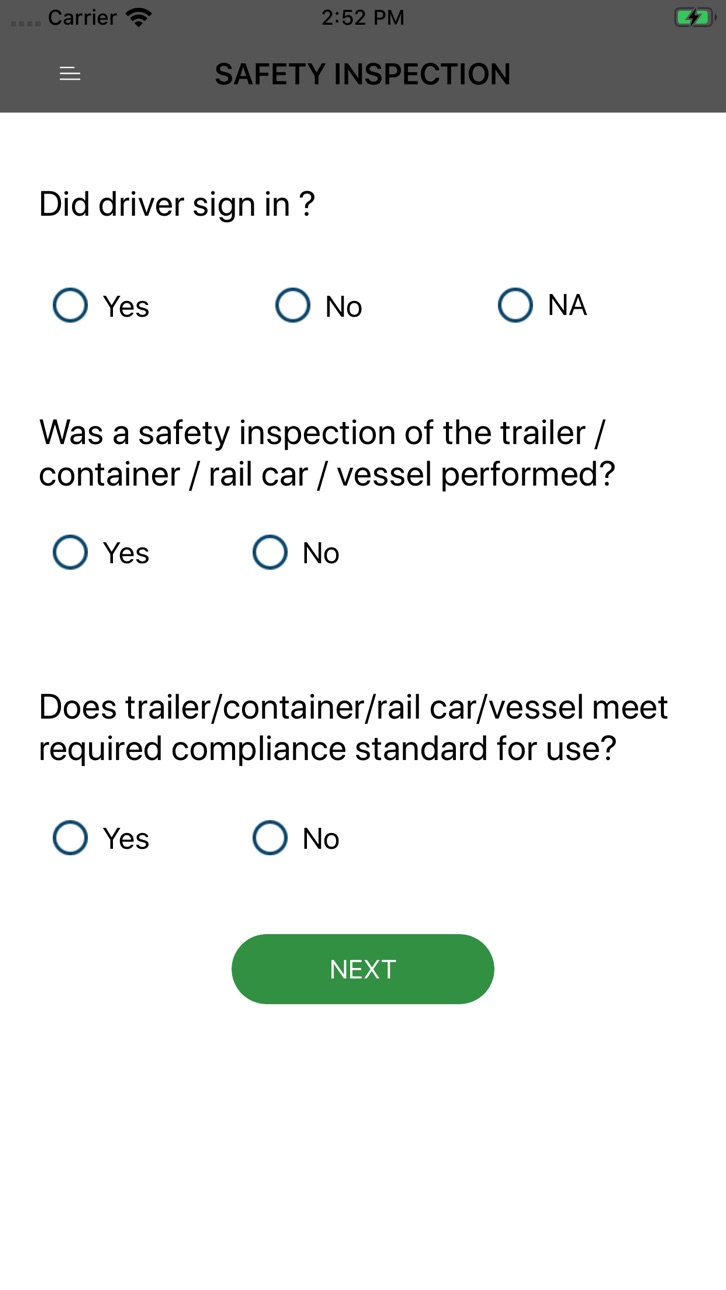
Task: Tap the 2:52 PM clock
Action: click(x=363, y=17)
